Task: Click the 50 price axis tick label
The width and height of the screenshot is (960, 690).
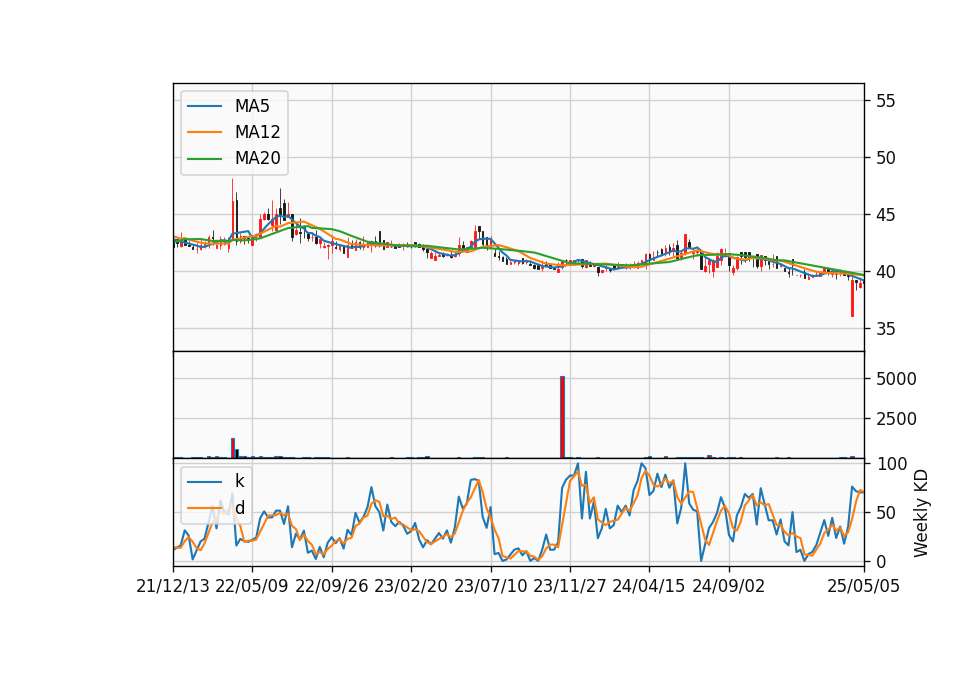Action: 885,158
